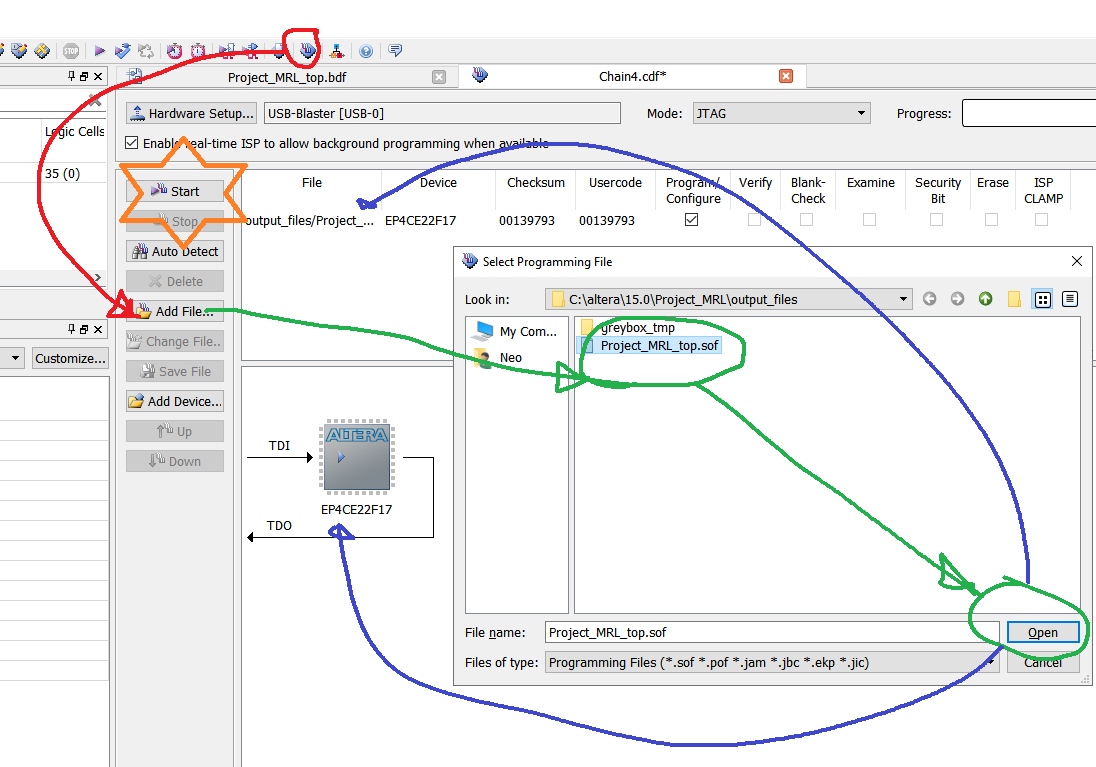Image resolution: width=1096 pixels, height=767 pixels.
Task: Go up one folder with the green arrow
Action: coord(986,299)
